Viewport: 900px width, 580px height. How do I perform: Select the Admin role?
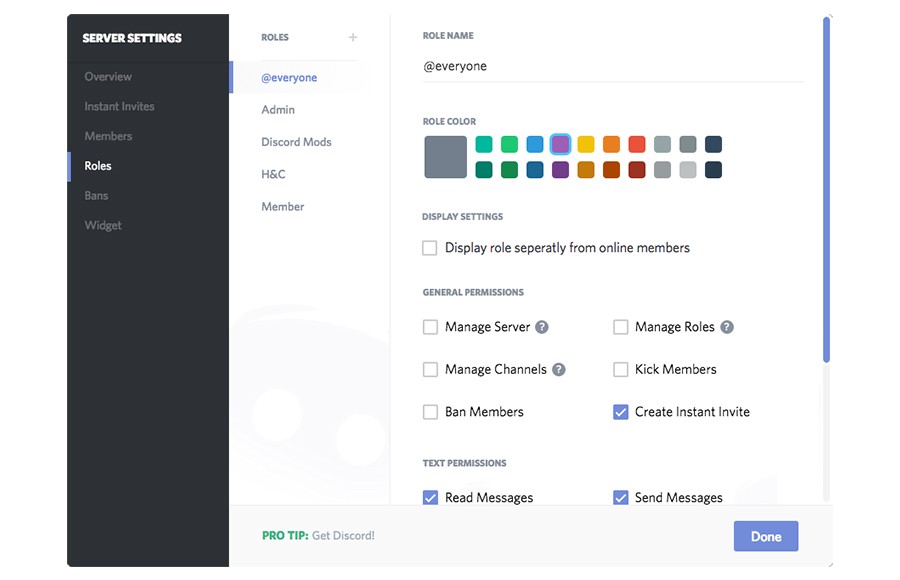pos(278,110)
